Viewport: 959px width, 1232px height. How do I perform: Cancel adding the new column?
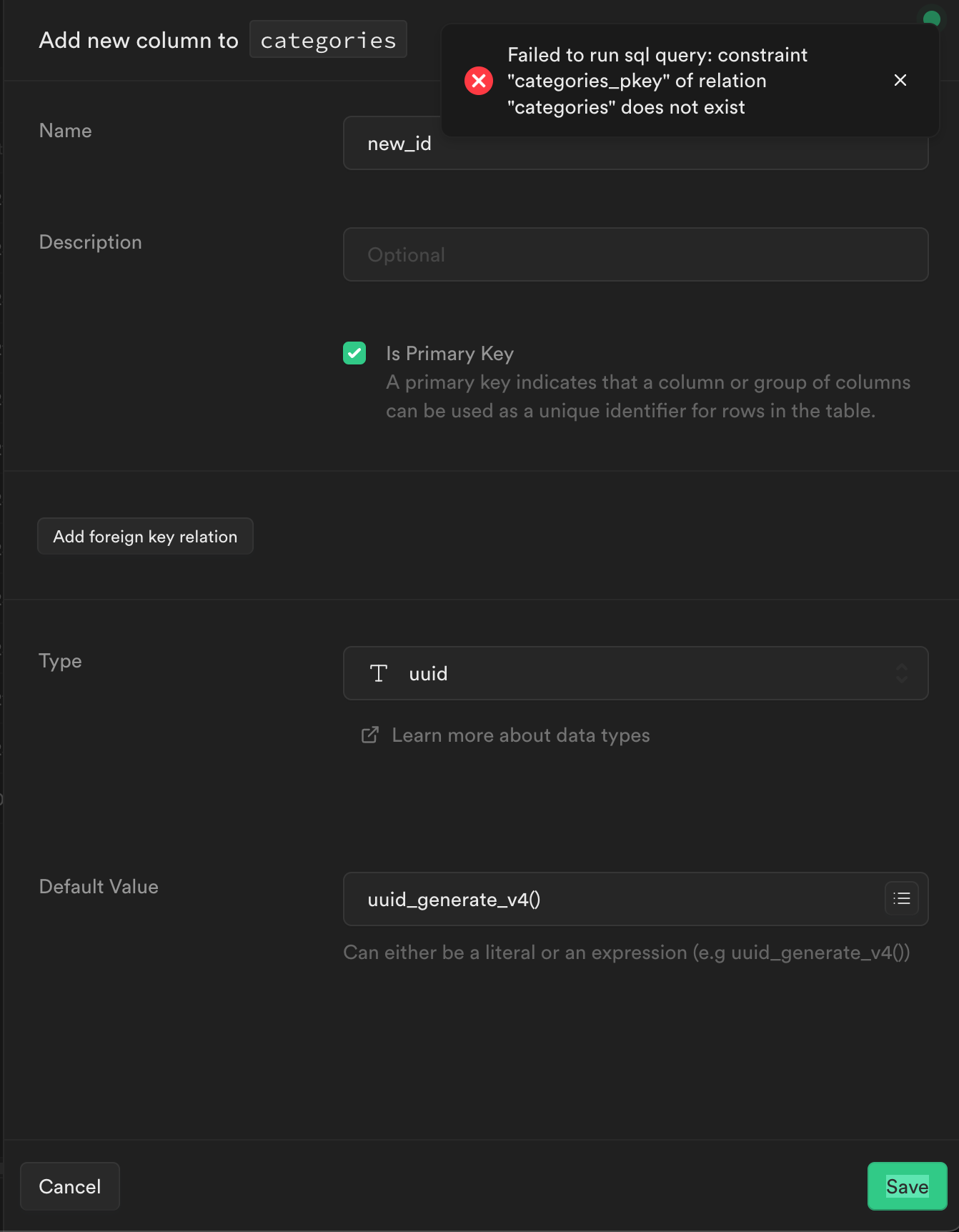pyautogui.click(x=70, y=1186)
